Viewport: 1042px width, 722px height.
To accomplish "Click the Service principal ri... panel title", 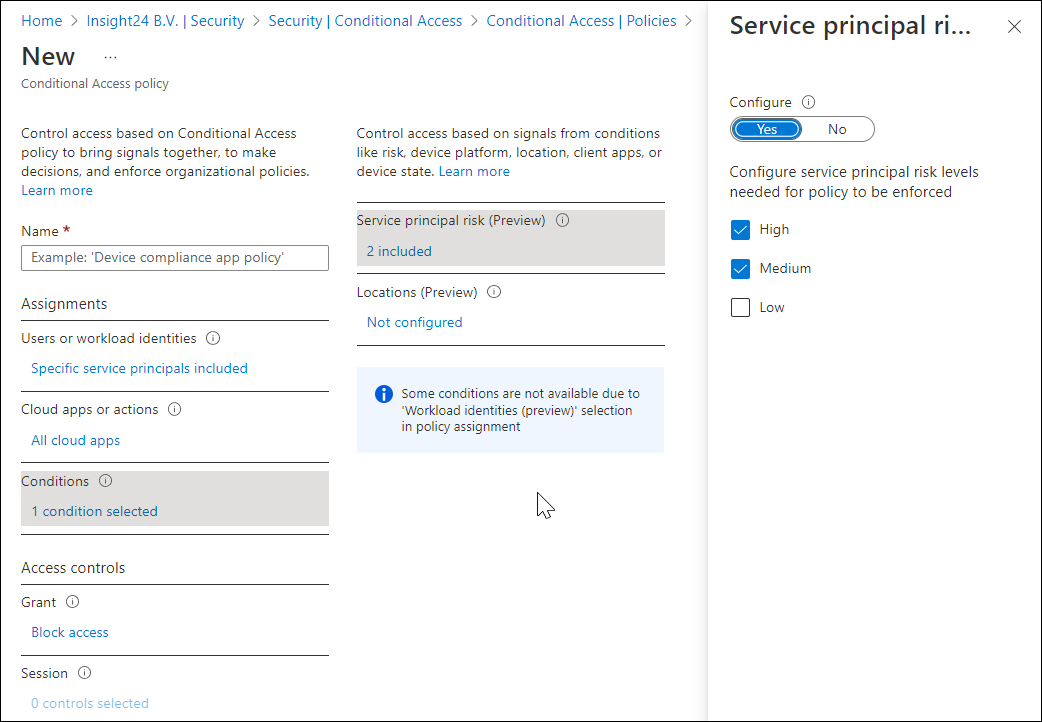I will point(850,26).
